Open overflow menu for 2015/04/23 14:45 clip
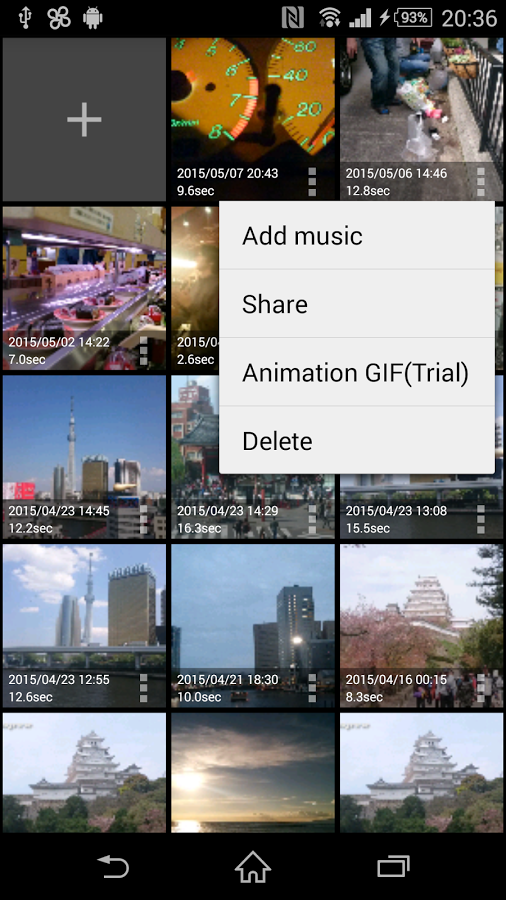The width and height of the screenshot is (506, 900). [143, 519]
